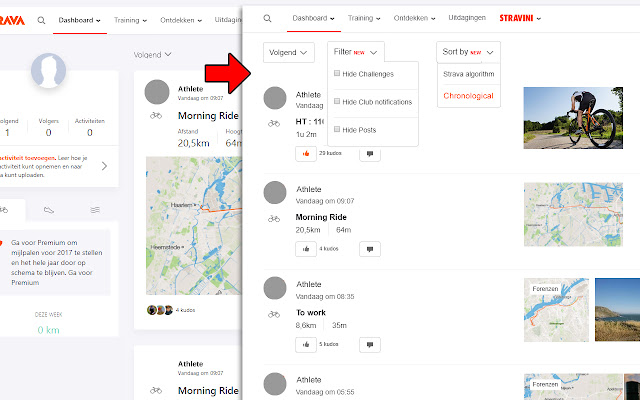
Task: Open Morning Ride title in left card
Action: 208,116
